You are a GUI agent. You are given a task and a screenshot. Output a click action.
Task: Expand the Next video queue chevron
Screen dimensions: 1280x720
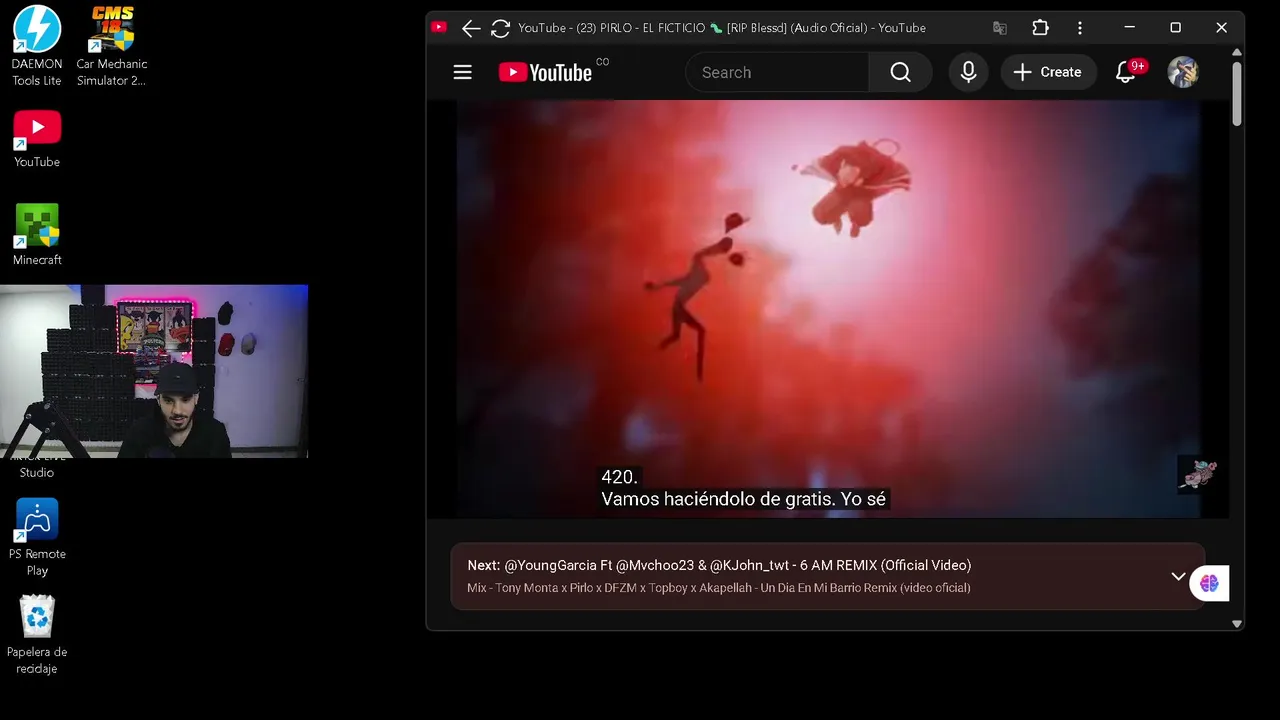pos(1178,577)
